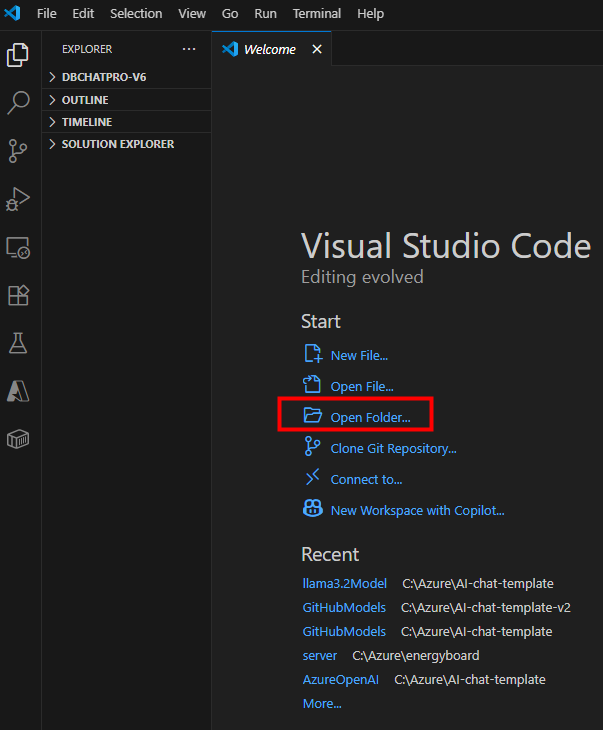Open the Help menu

coord(370,14)
